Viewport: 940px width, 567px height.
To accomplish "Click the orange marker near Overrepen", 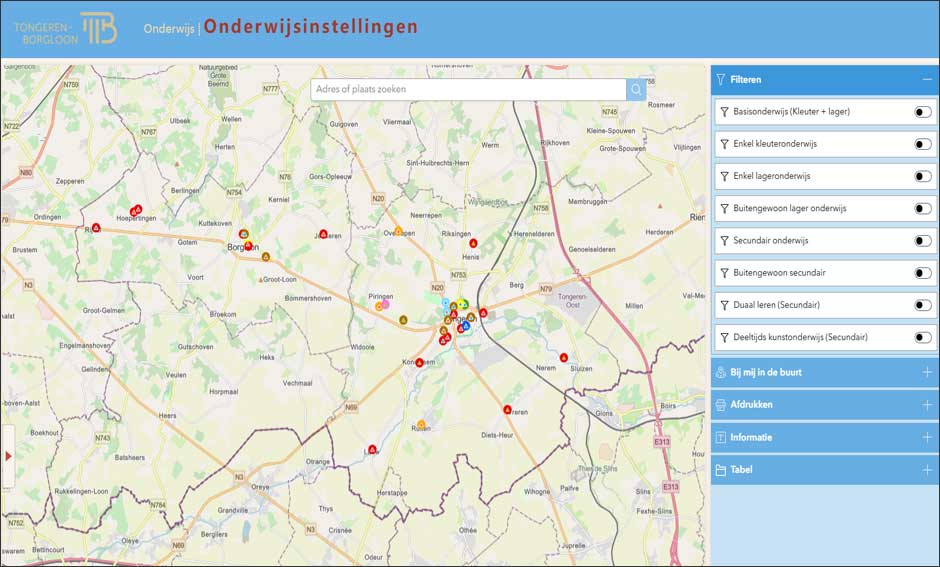I will 398,231.
